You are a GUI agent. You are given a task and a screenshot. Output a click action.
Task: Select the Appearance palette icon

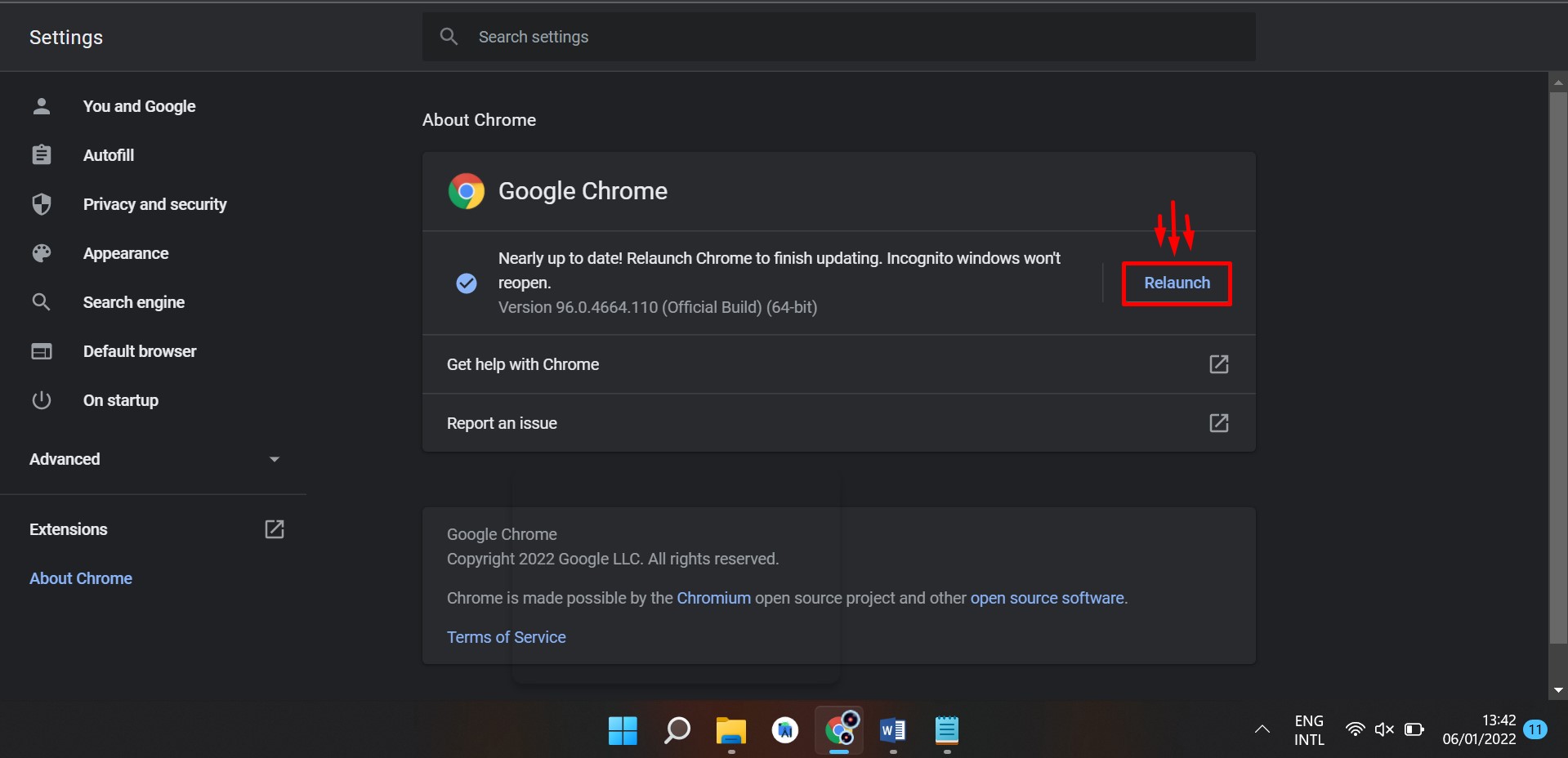pyautogui.click(x=42, y=253)
